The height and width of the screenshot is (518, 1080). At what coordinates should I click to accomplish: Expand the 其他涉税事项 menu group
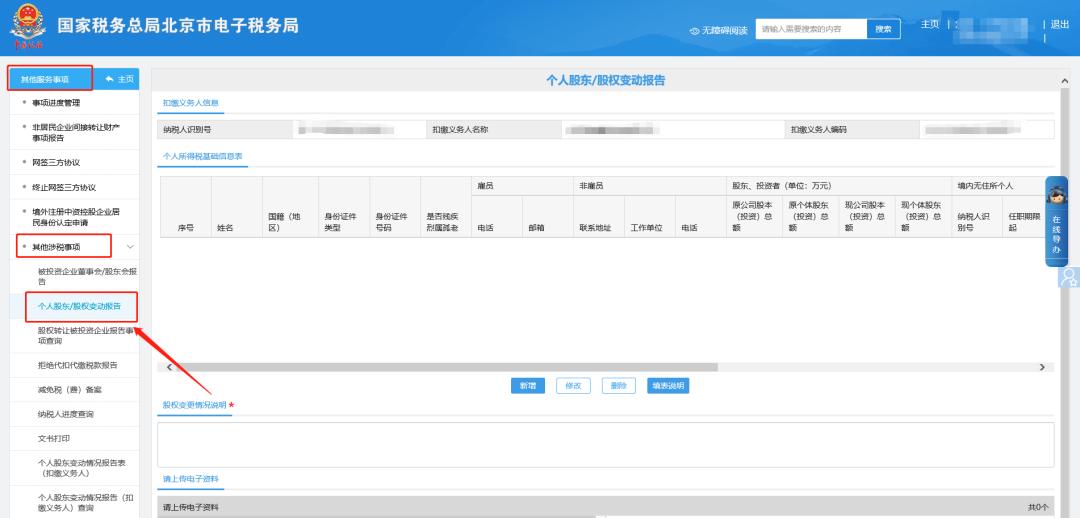pyautogui.click(x=70, y=246)
